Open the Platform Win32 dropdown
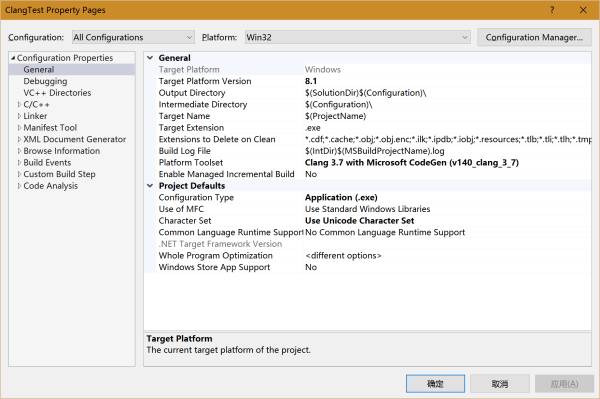The height and width of the screenshot is (399, 600). pyautogui.click(x=357, y=37)
